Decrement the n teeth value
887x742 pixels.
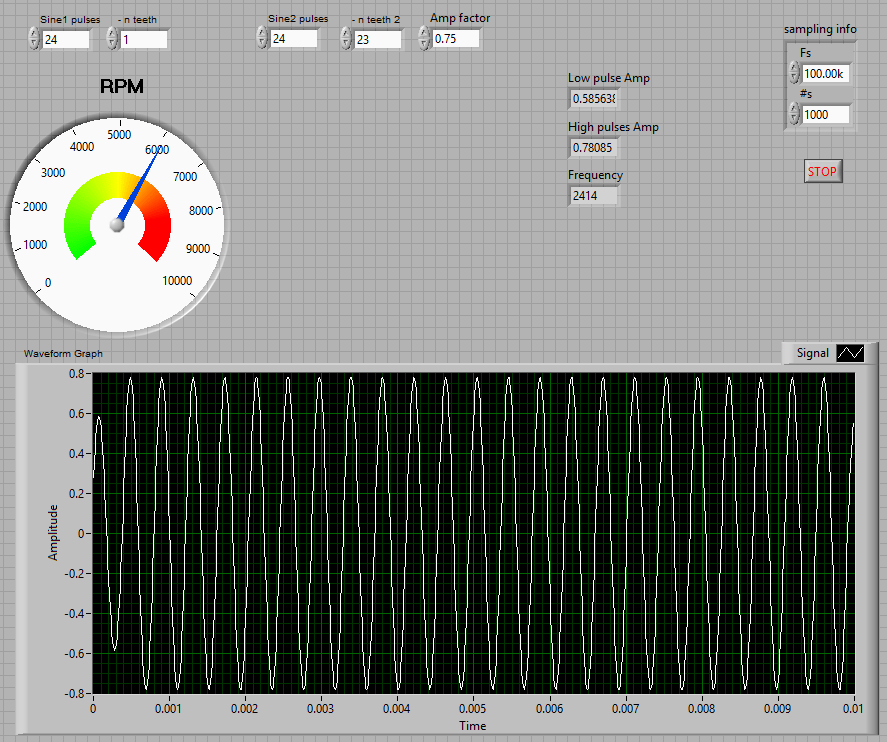coord(110,43)
